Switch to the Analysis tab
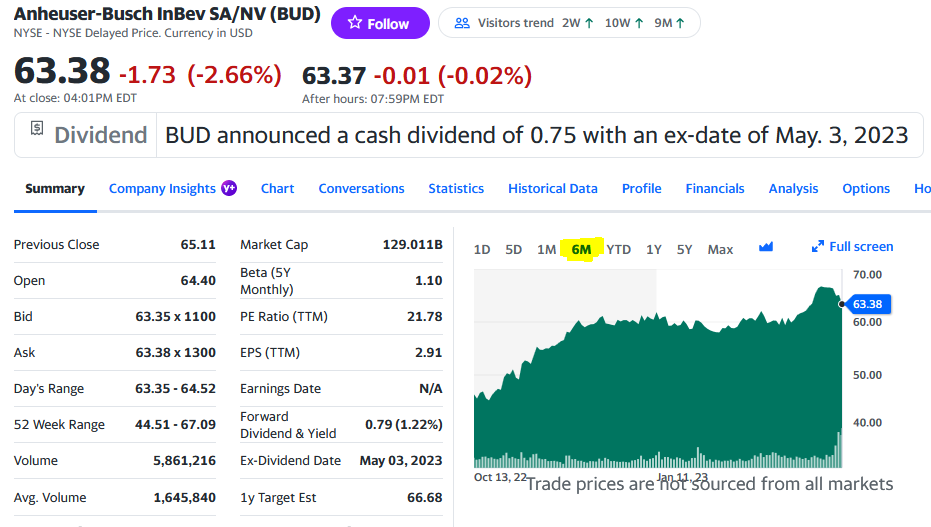Viewport: 931px width, 527px height. 793,189
